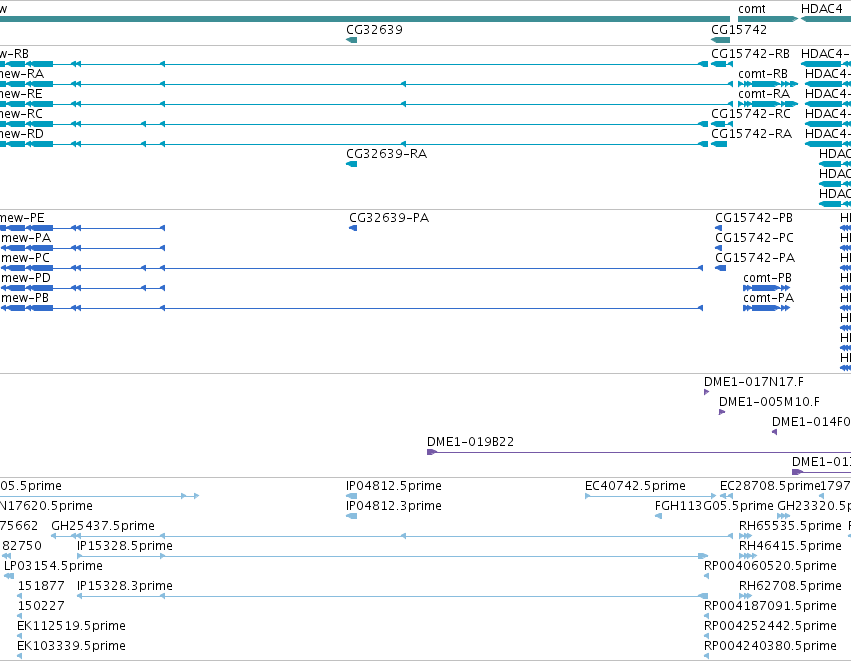
Task: Click the 150227 EST label
Action: coord(41,606)
